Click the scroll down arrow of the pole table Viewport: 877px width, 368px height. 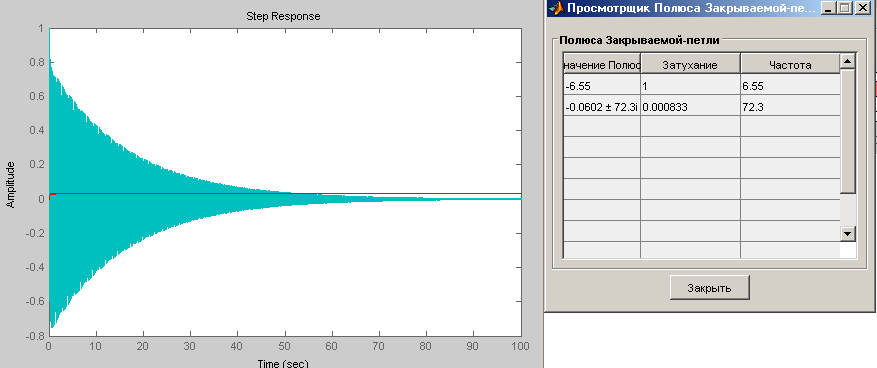[x=848, y=234]
